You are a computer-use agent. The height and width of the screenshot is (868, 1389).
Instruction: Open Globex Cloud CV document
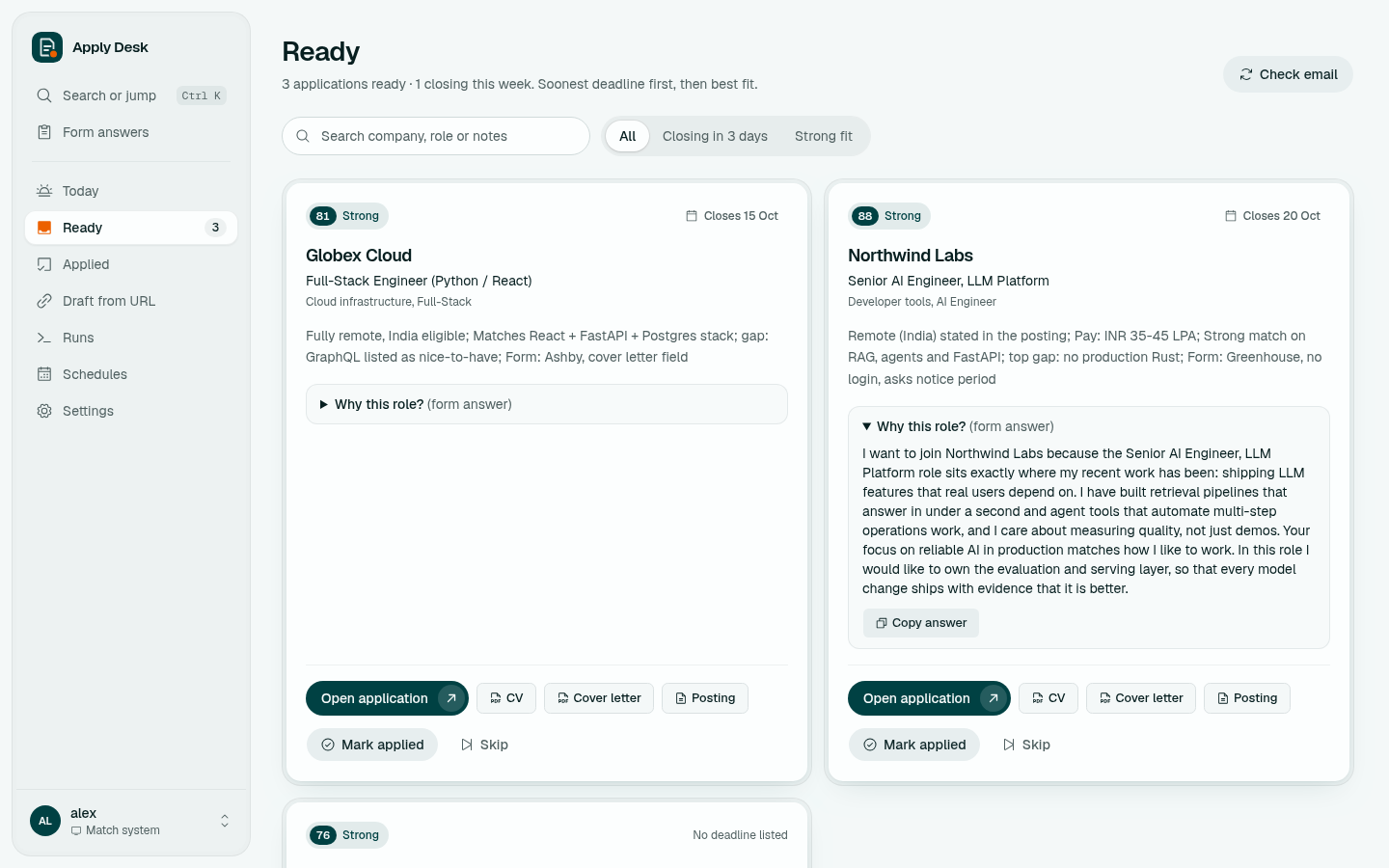(506, 698)
